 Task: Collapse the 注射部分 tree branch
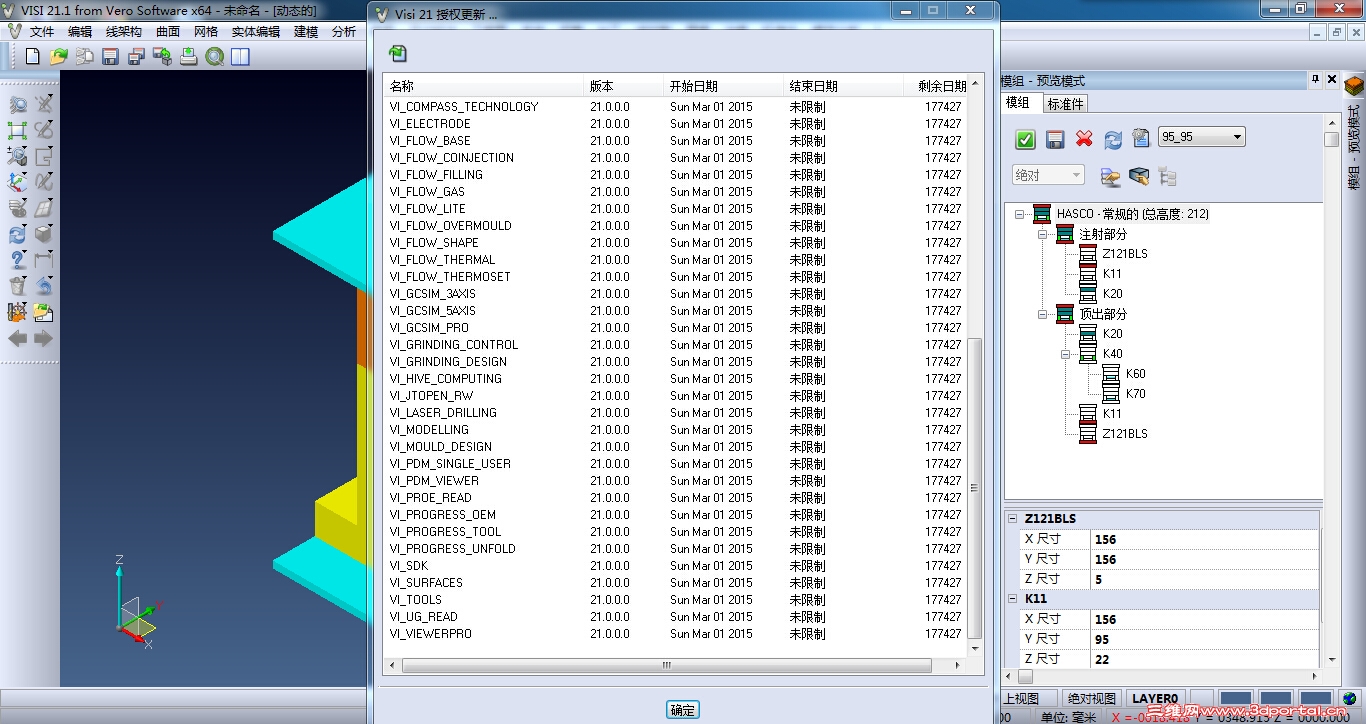(x=1043, y=234)
